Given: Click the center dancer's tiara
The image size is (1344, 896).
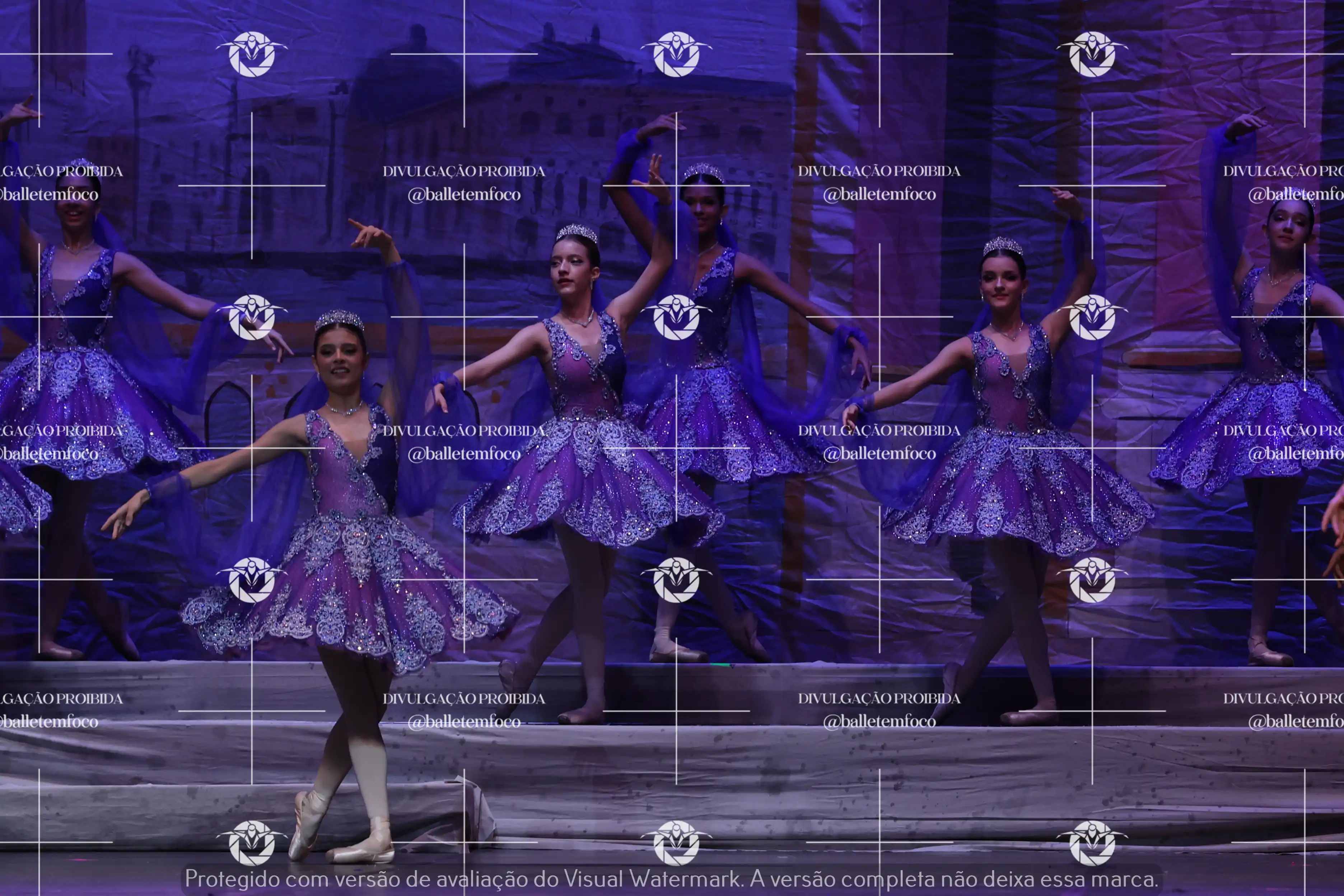Looking at the screenshot, I should (577, 232).
